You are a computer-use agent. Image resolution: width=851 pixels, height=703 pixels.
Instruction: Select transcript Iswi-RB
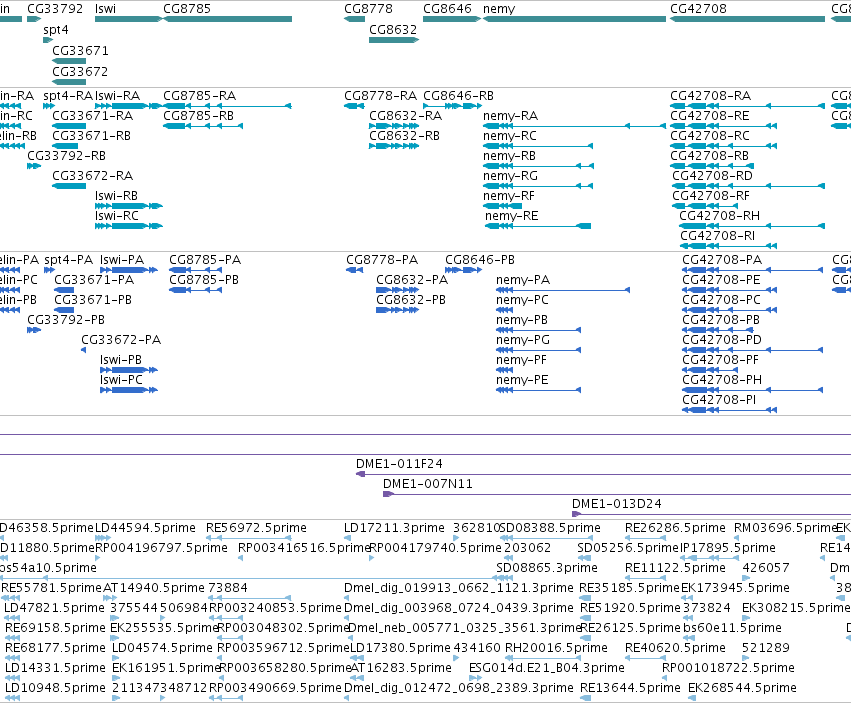129,206
